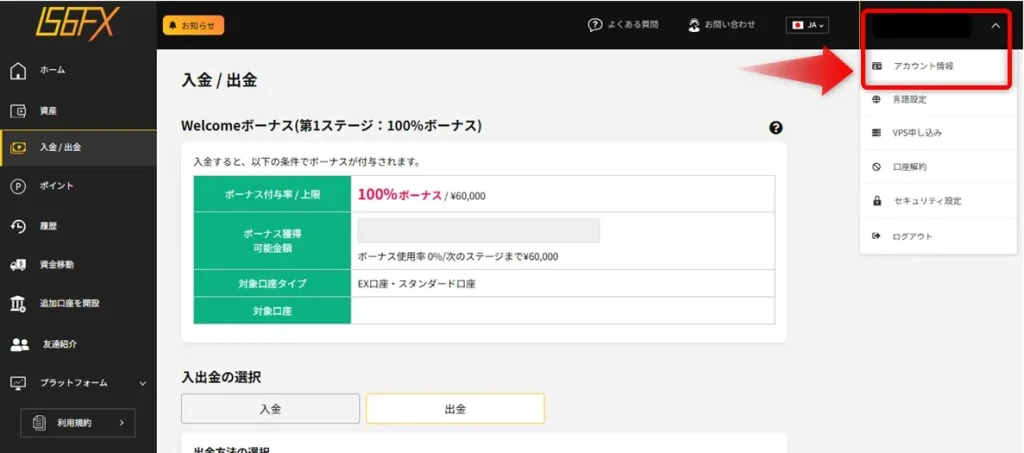The image size is (1024, 453).
Task: Click the 入出金の選択 heading
Action: [221, 377]
